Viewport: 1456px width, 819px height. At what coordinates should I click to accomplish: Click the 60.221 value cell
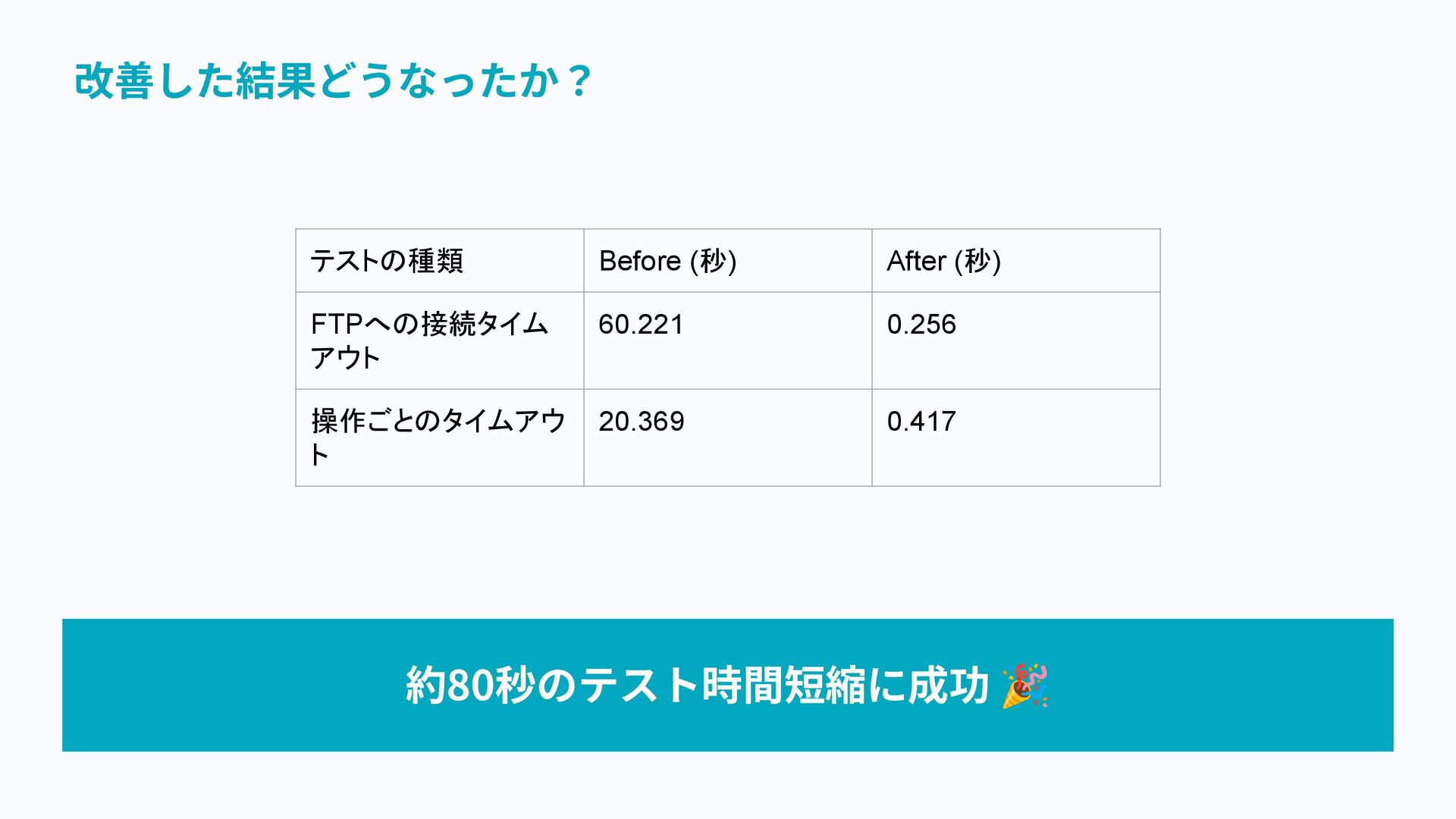coord(728,340)
